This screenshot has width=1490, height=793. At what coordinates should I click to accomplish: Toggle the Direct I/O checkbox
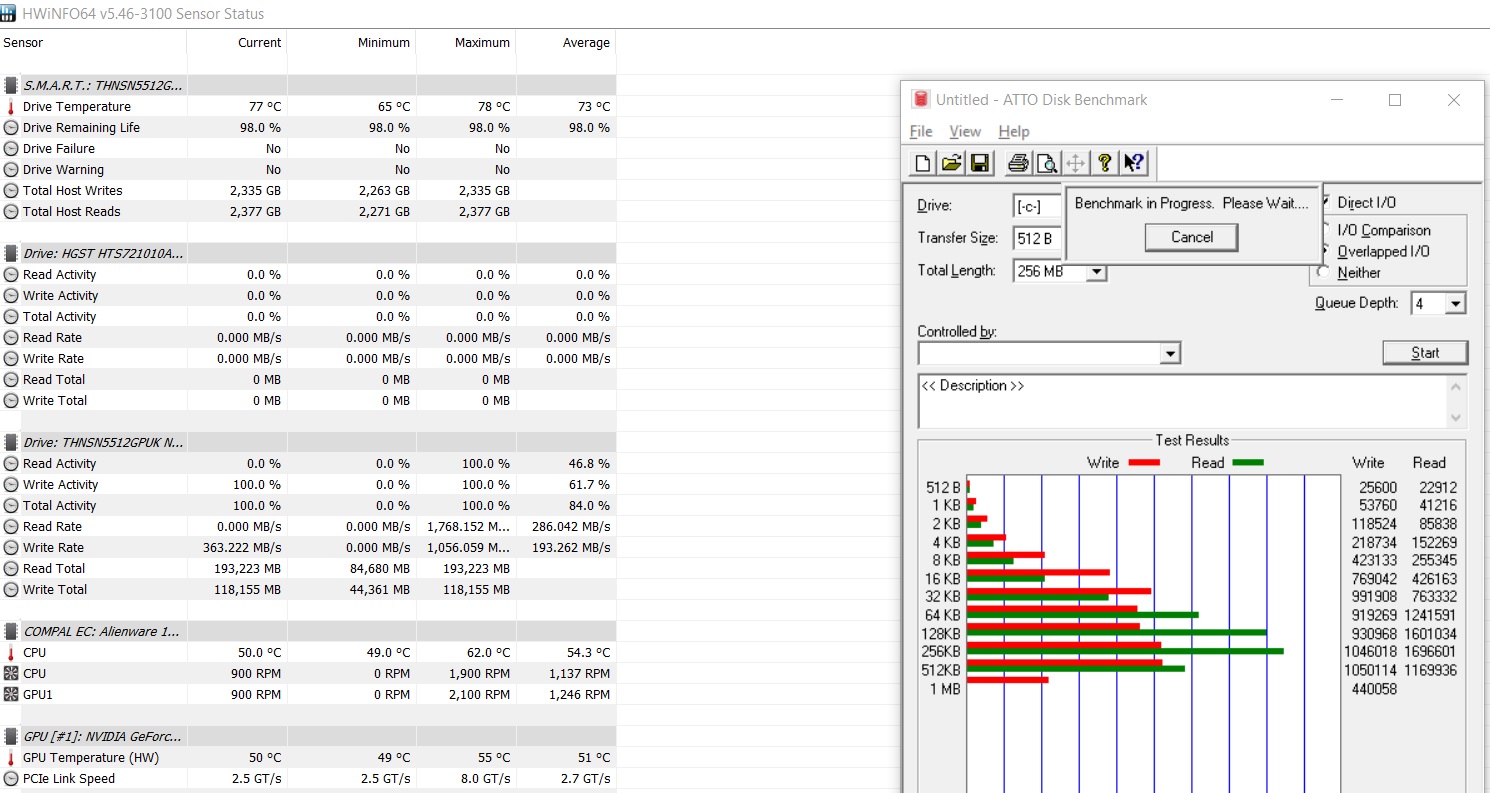(1328, 203)
